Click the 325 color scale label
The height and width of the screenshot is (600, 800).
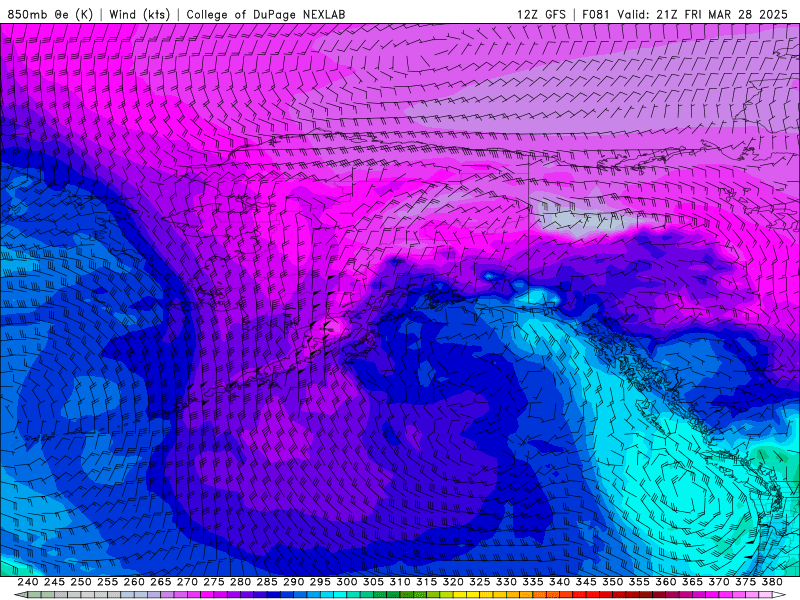tap(480, 582)
